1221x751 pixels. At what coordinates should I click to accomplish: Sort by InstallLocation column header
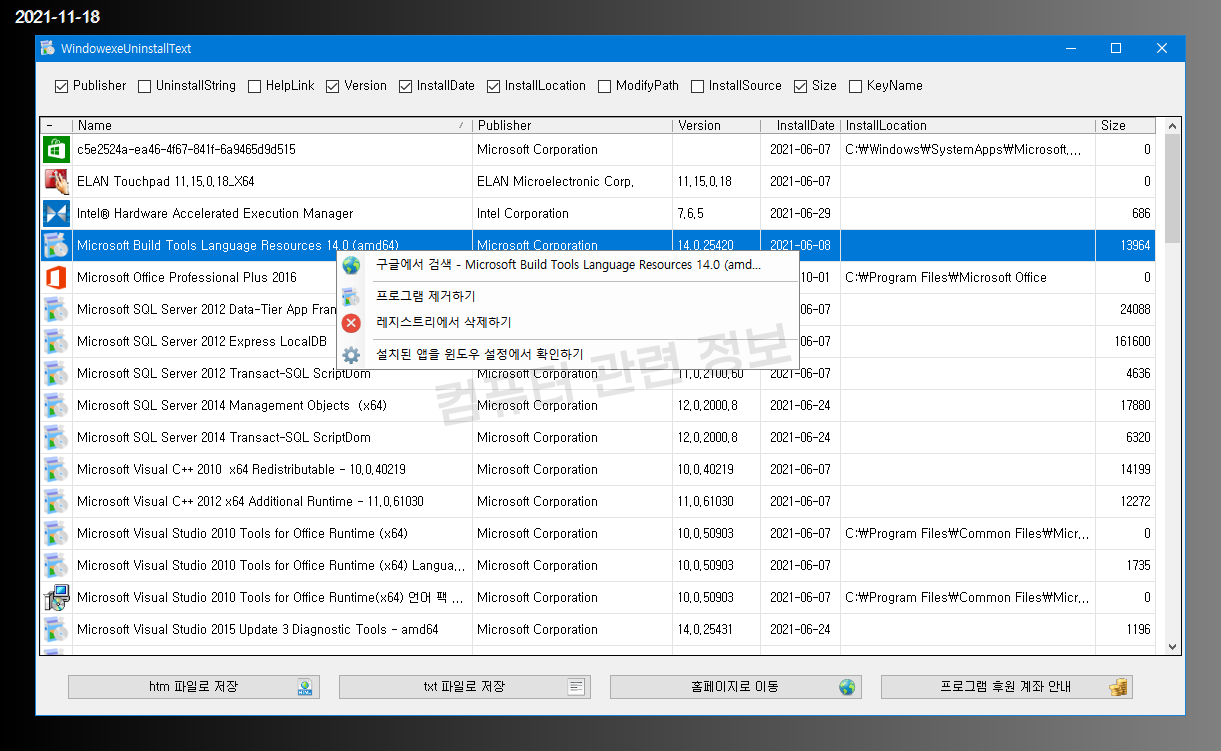coord(968,126)
